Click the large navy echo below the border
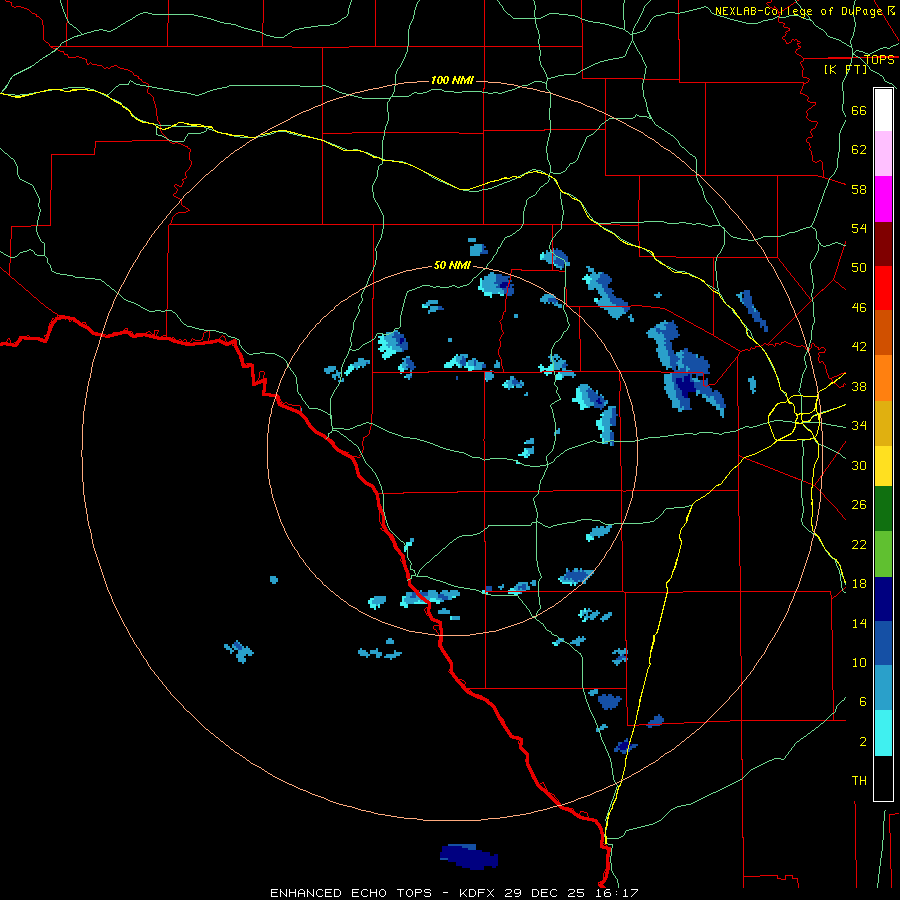 (468, 856)
